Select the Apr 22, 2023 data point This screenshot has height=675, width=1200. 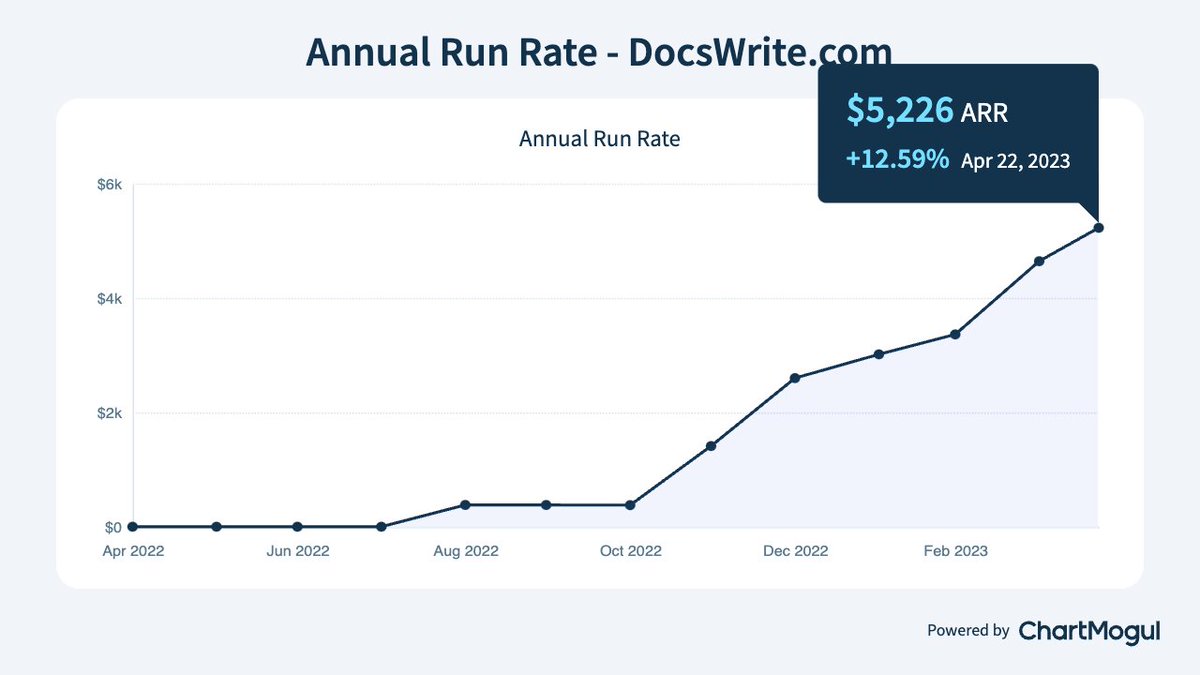[1098, 227]
